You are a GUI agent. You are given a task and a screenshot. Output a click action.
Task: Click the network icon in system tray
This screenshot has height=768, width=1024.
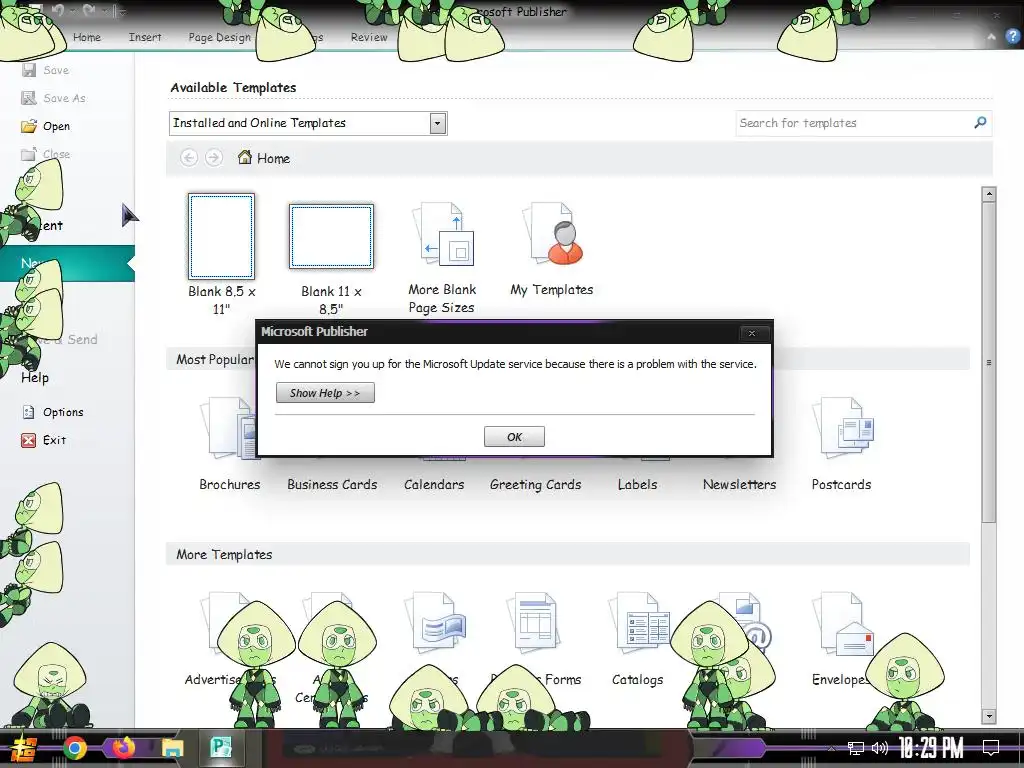tap(856, 748)
